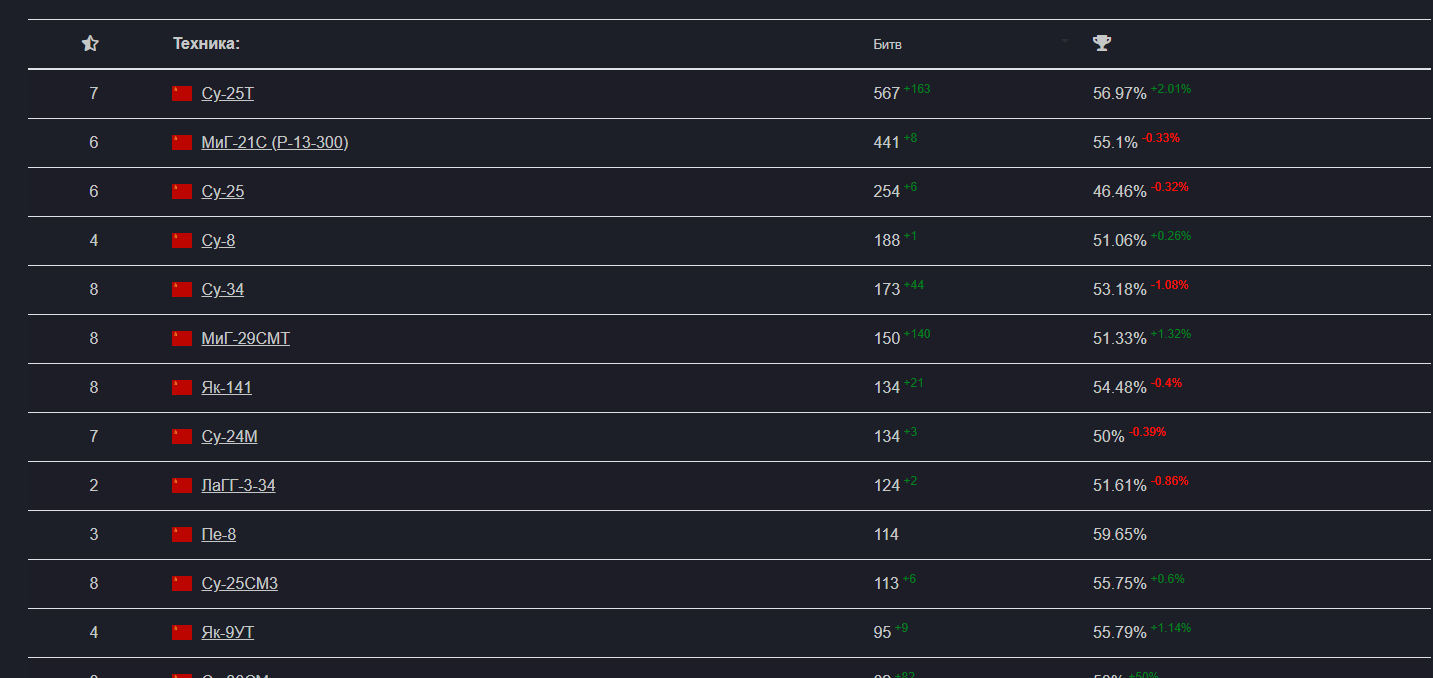This screenshot has width=1433, height=678.
Task: Click the star rank column icon
Action: point(90,43)
